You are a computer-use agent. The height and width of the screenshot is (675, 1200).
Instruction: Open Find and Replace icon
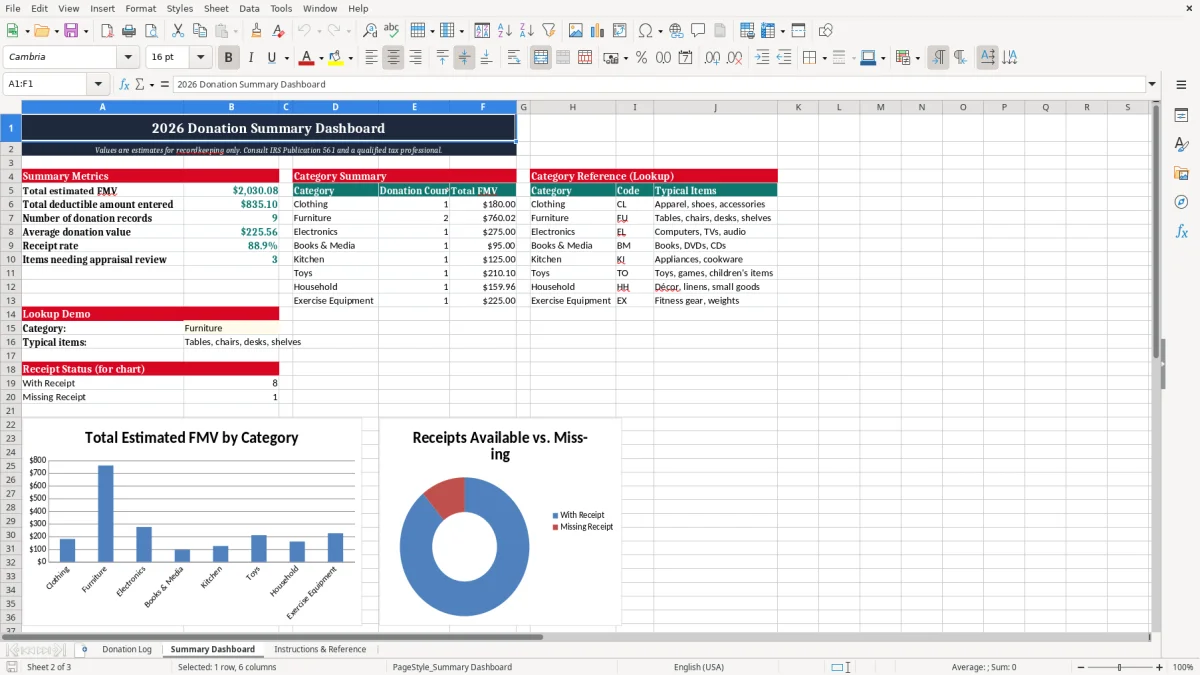(x=370, y=31)
